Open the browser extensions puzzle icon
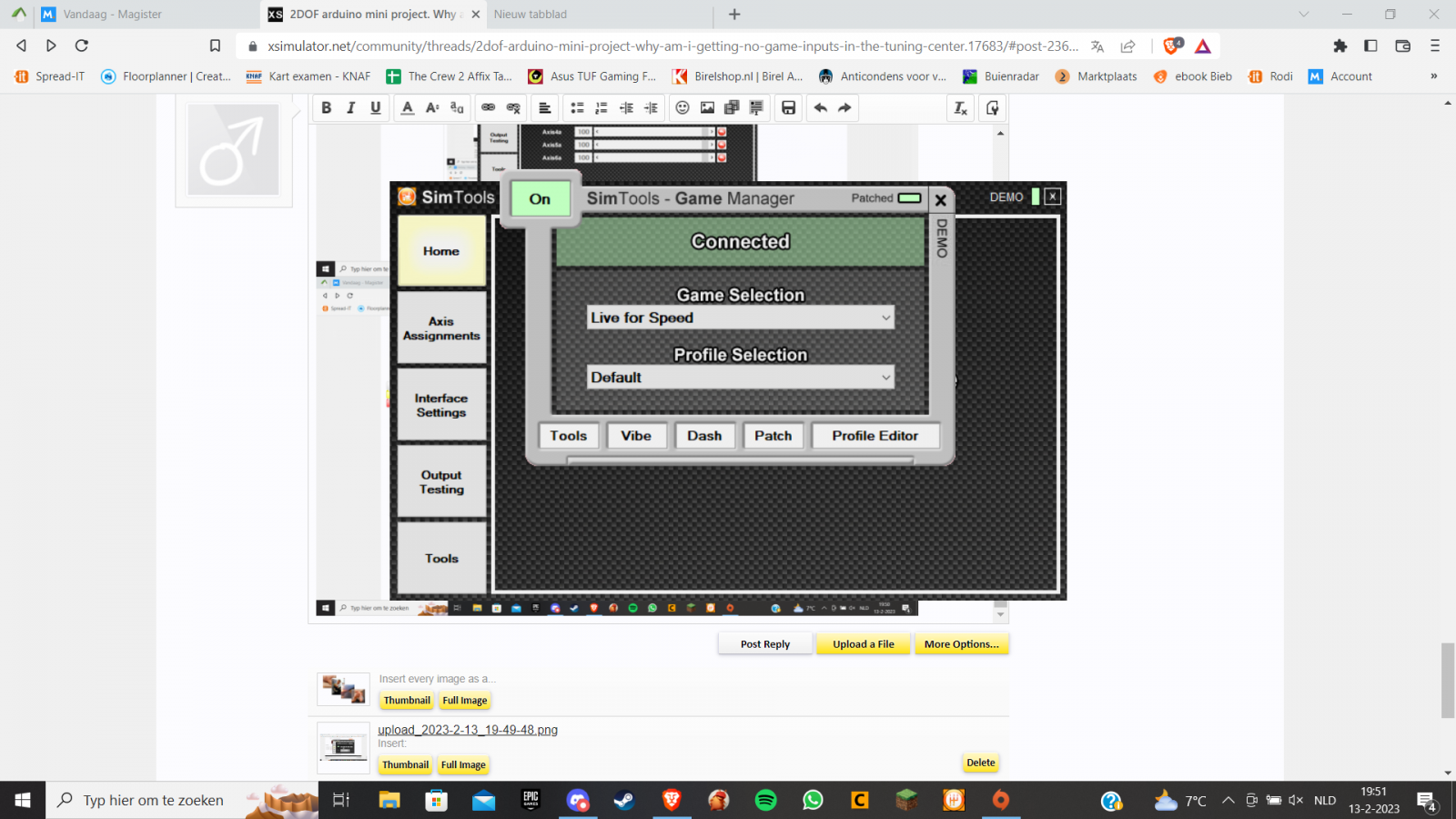This screenshot has height=819, width=1456. 1340,45
